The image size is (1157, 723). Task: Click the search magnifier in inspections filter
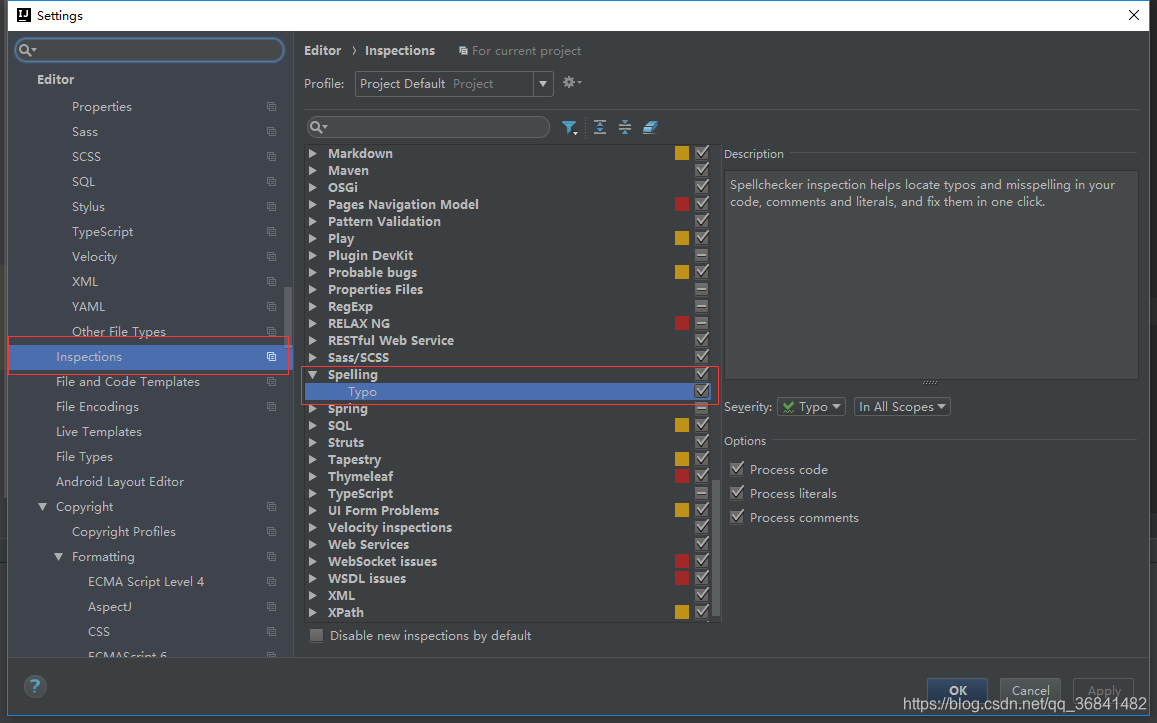tap(317, 127)
